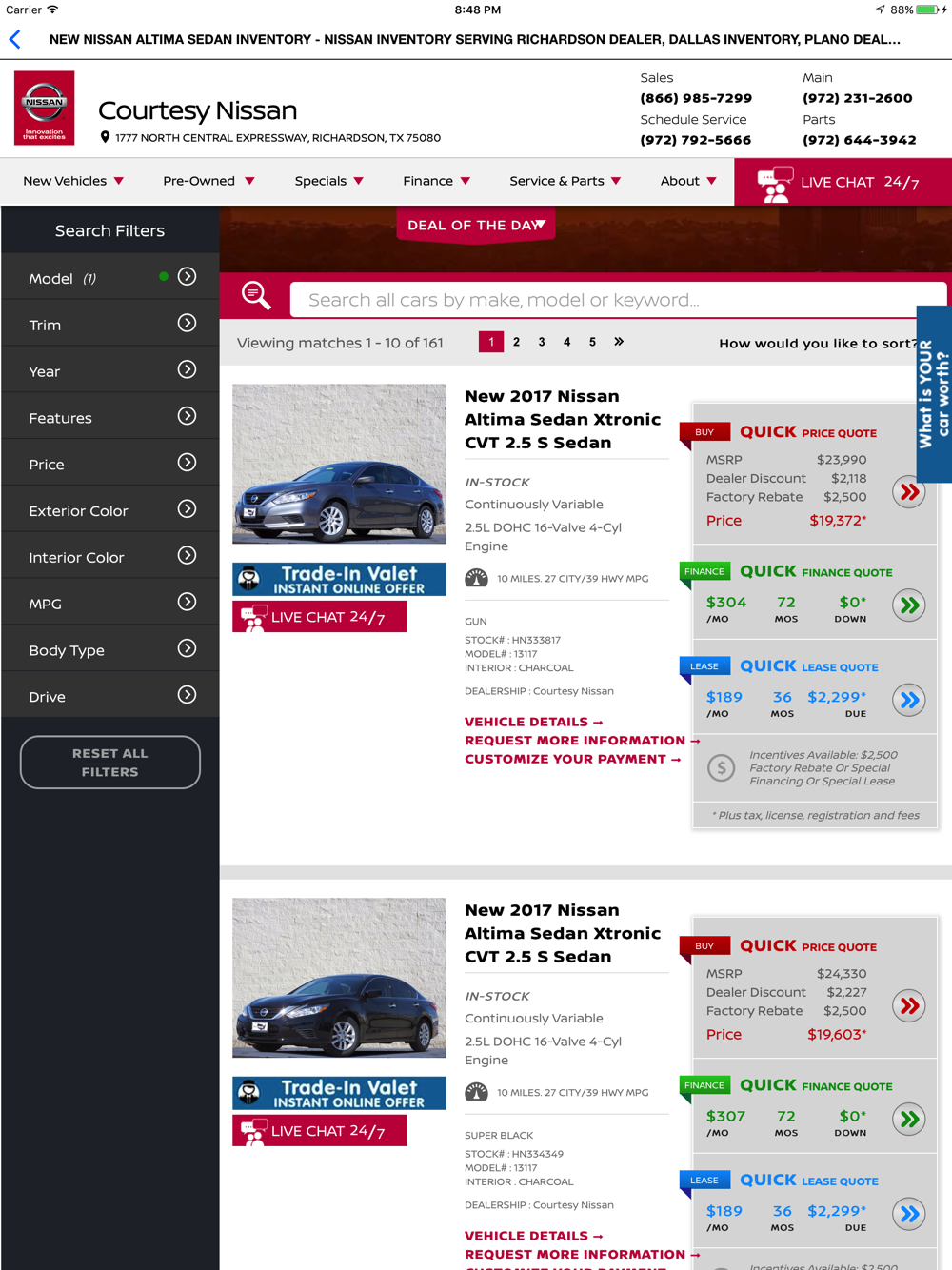Tap the battery indicator in the status bar

click(x=927, y=10)
